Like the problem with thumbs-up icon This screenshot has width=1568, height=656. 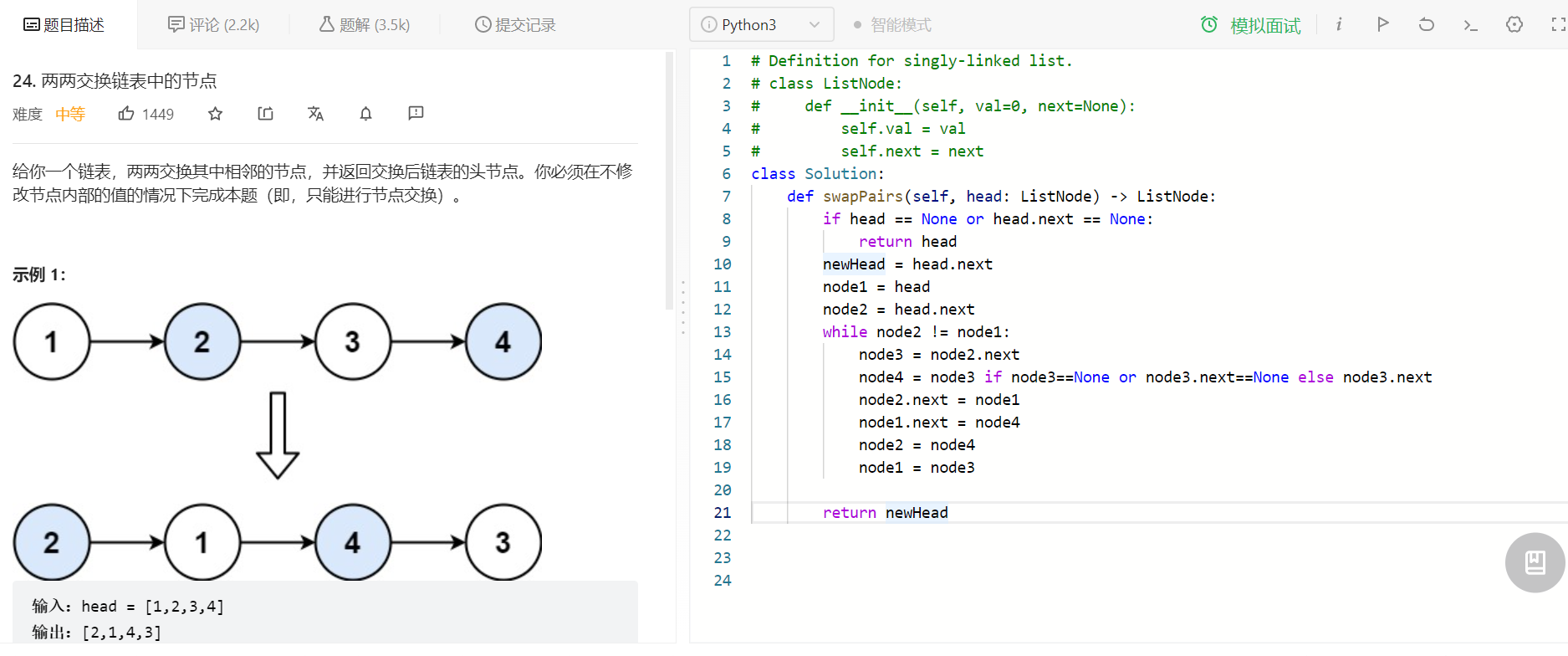pyautogui.click(x=126, y=113)
